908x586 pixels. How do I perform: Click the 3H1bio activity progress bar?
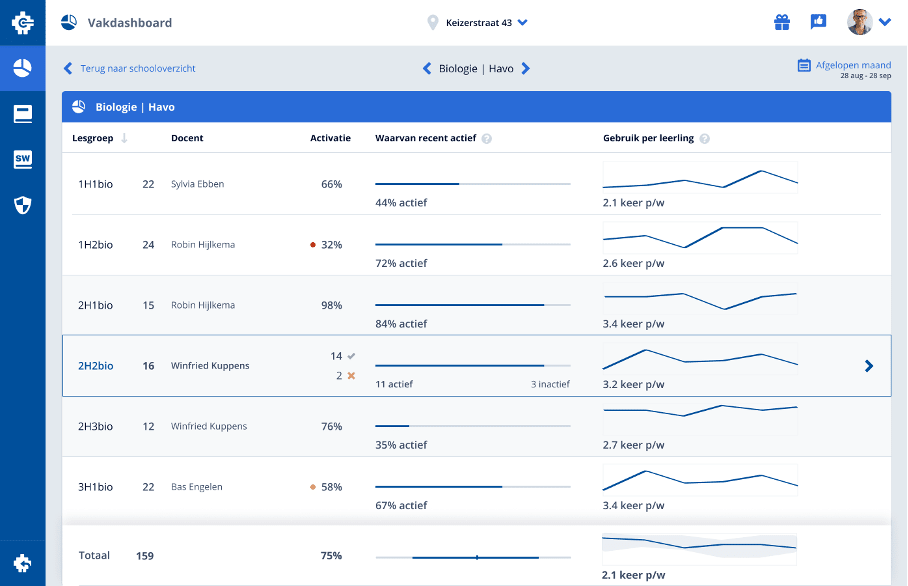[x=472, y=487]
